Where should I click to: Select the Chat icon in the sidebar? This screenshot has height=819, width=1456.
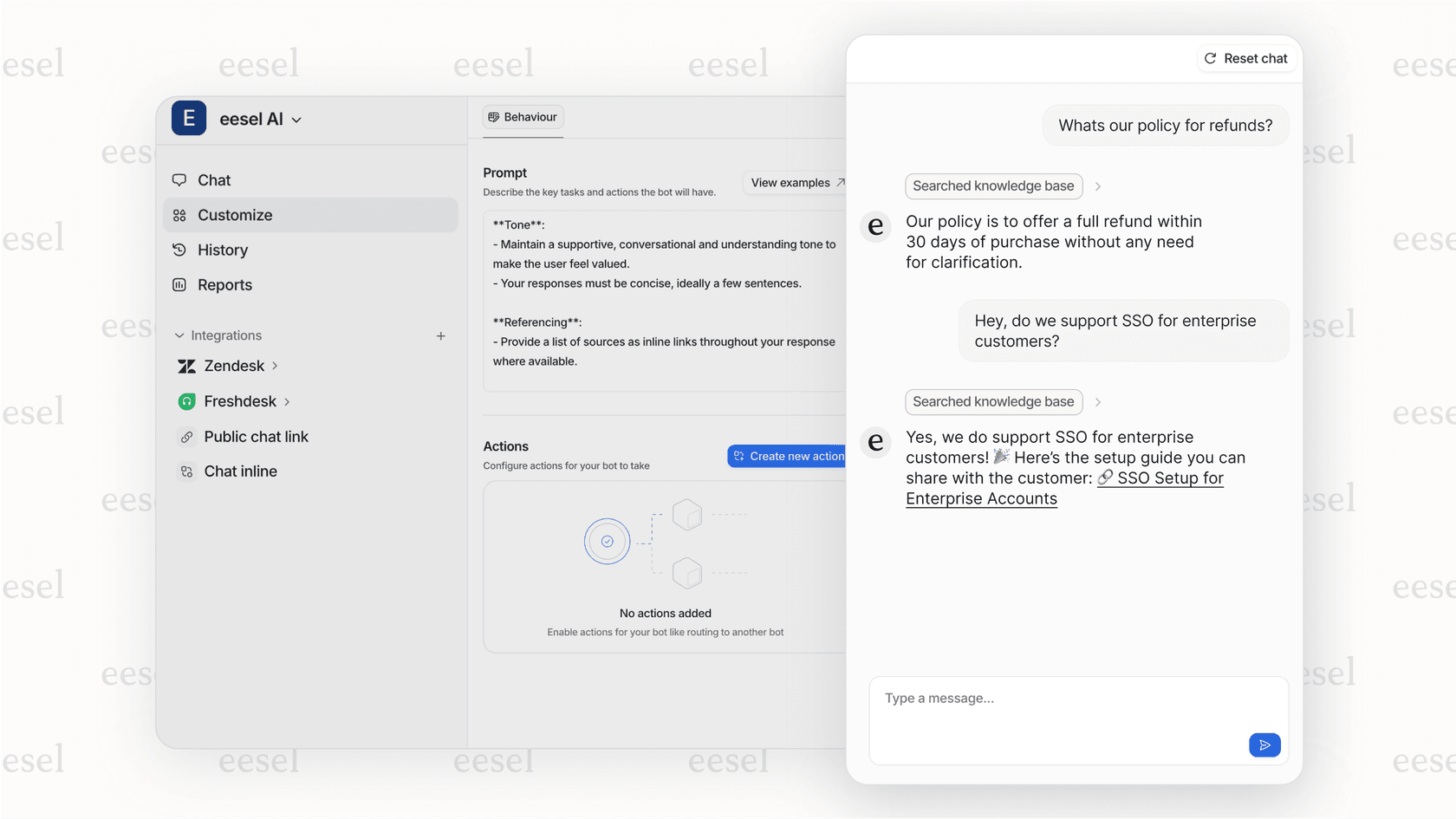coord(179,180)
